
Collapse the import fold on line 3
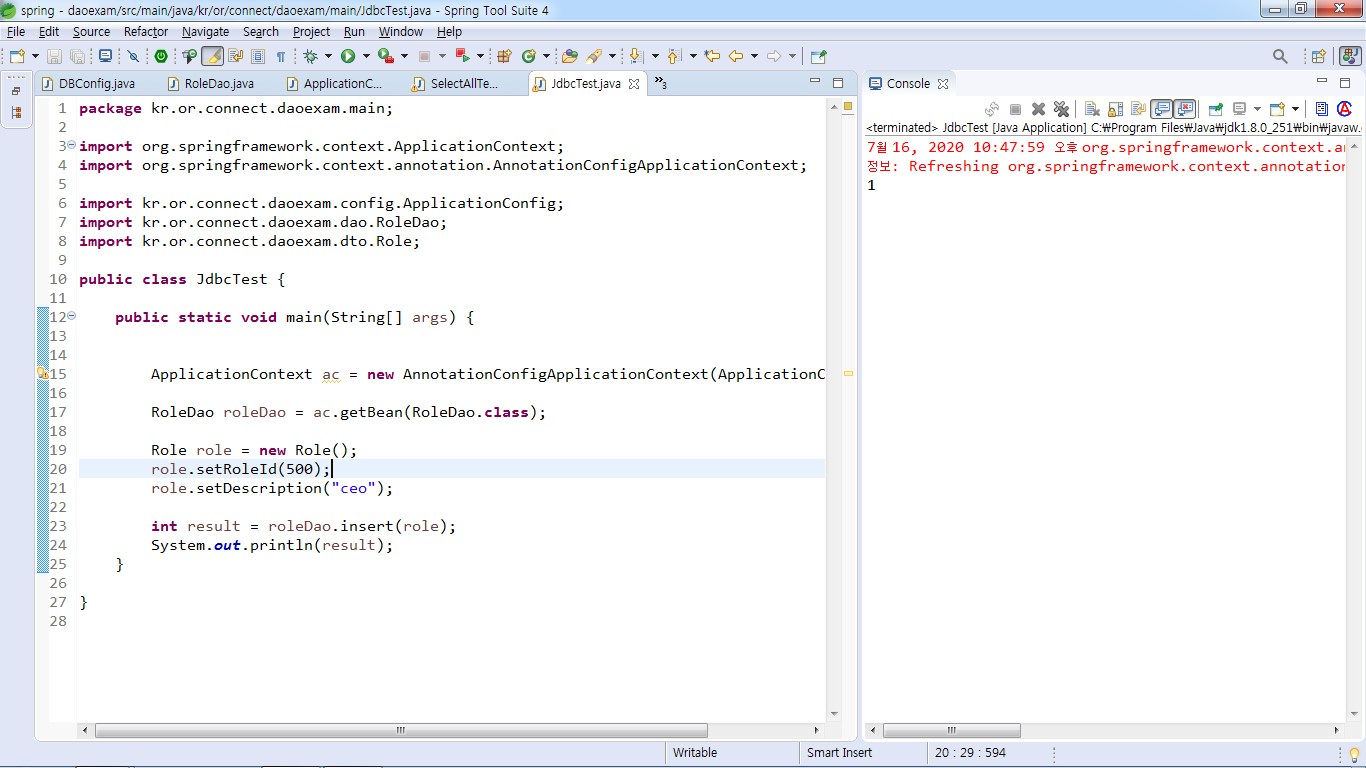click(x=71, y=146)
